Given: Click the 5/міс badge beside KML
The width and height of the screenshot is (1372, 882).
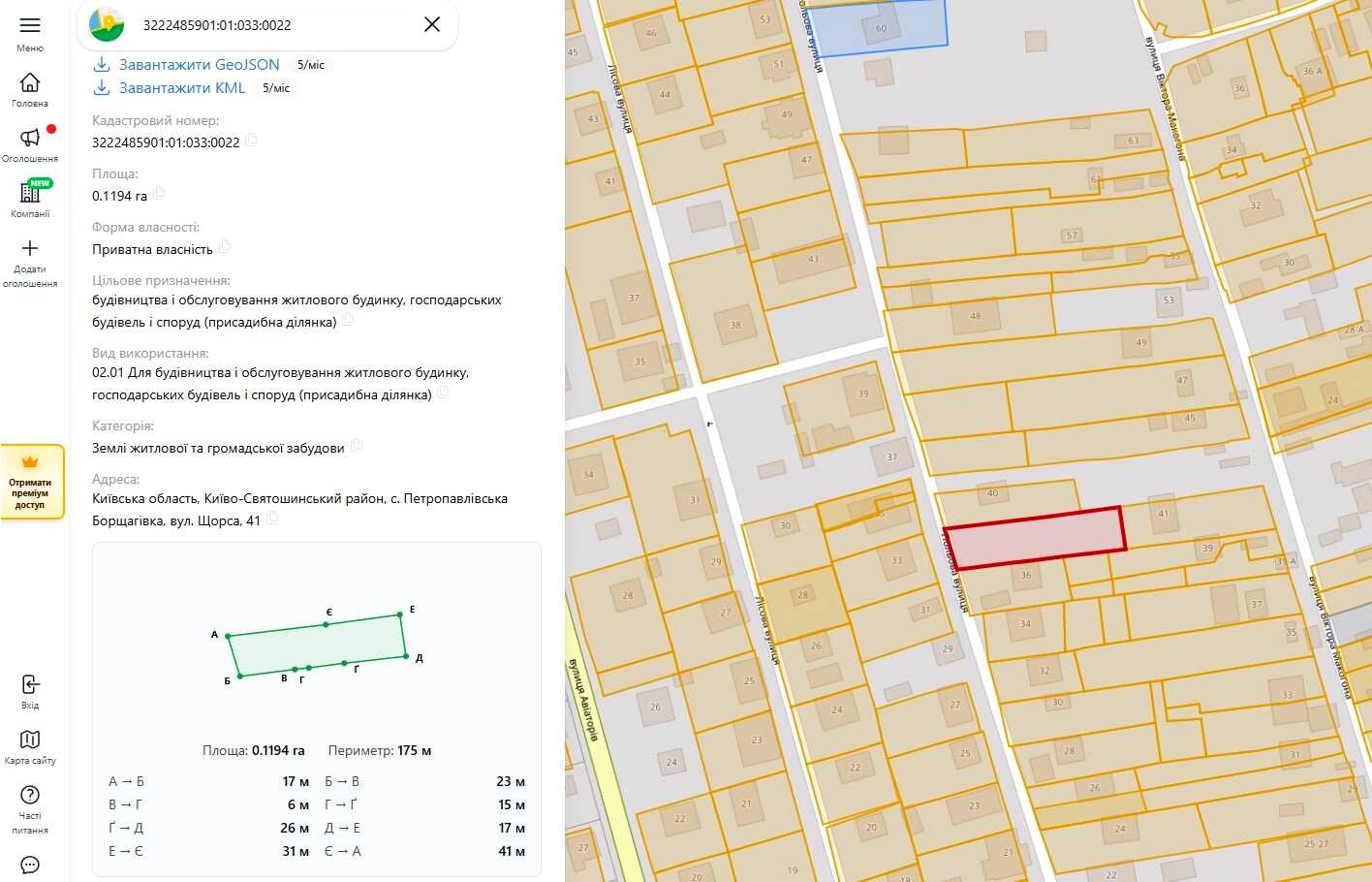Looking at the screenshot, I should click(276, 88).
